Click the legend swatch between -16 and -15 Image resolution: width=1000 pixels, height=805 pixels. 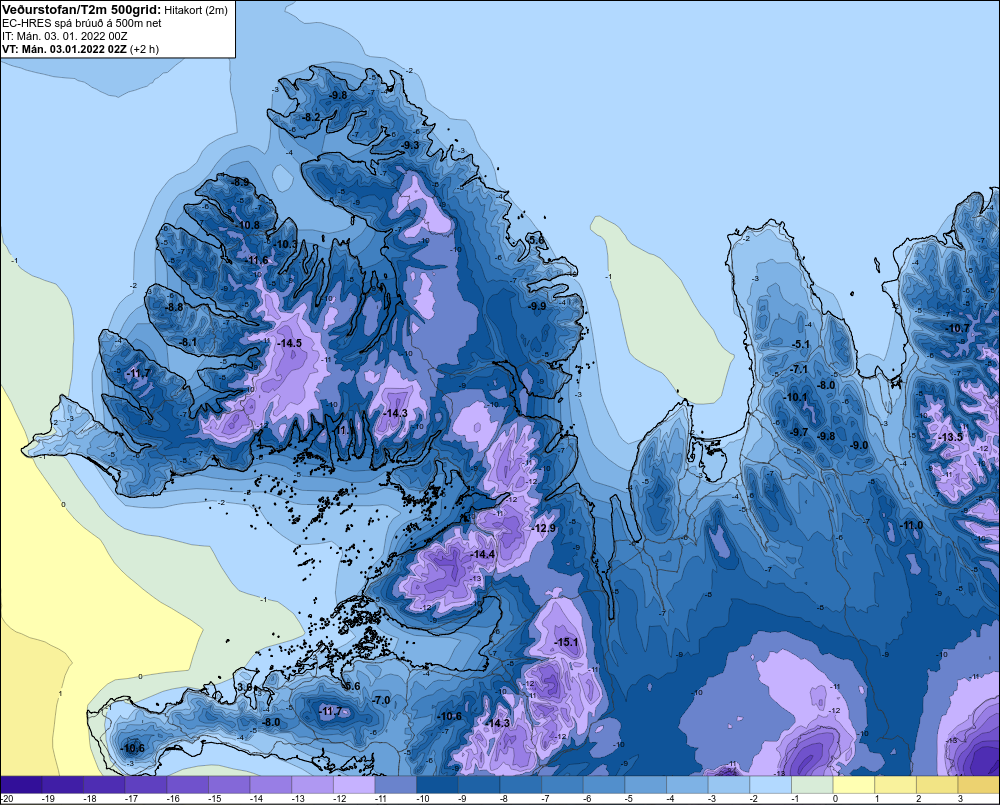pos(188,785)
